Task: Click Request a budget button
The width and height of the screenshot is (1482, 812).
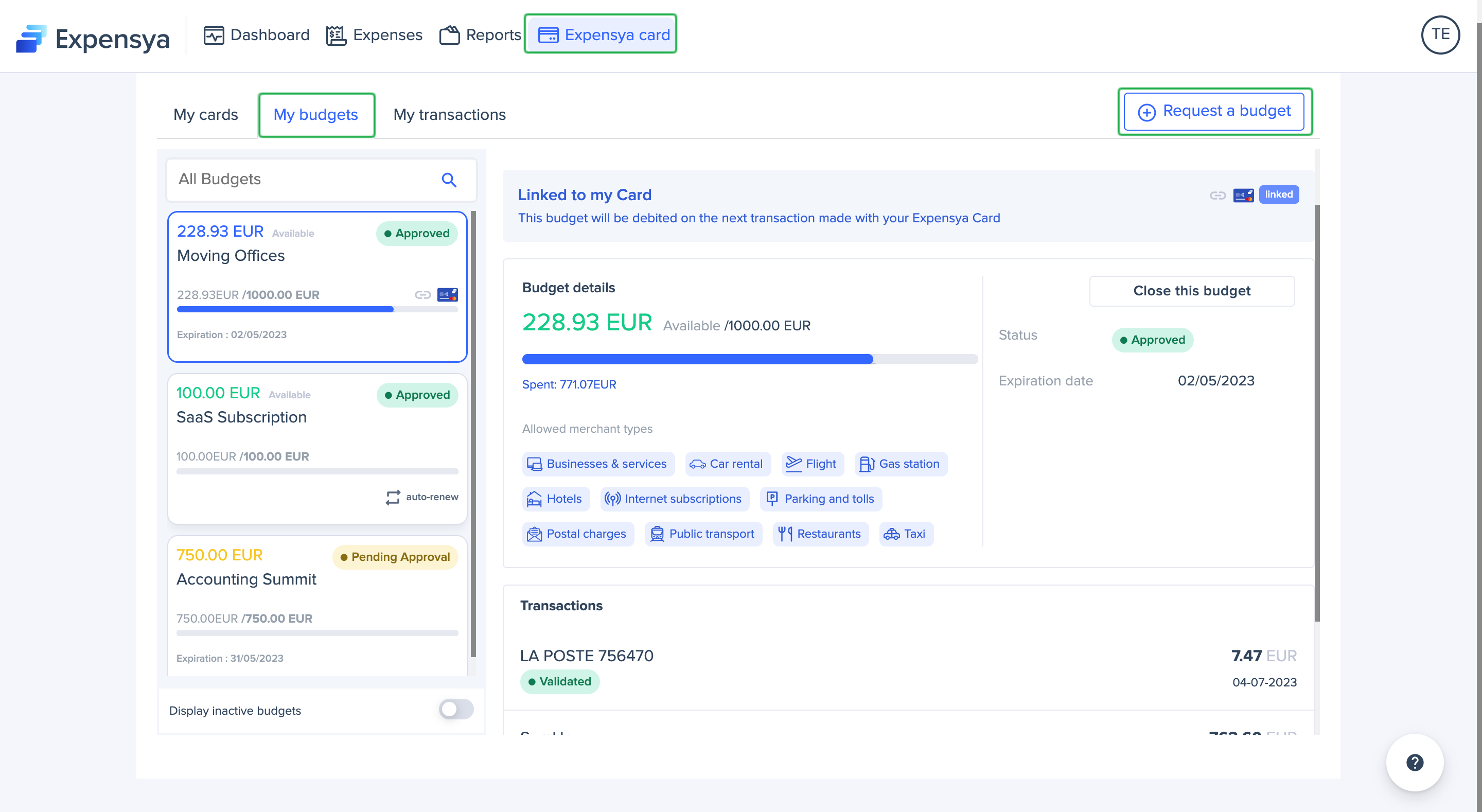Action: click(1214, 111)
